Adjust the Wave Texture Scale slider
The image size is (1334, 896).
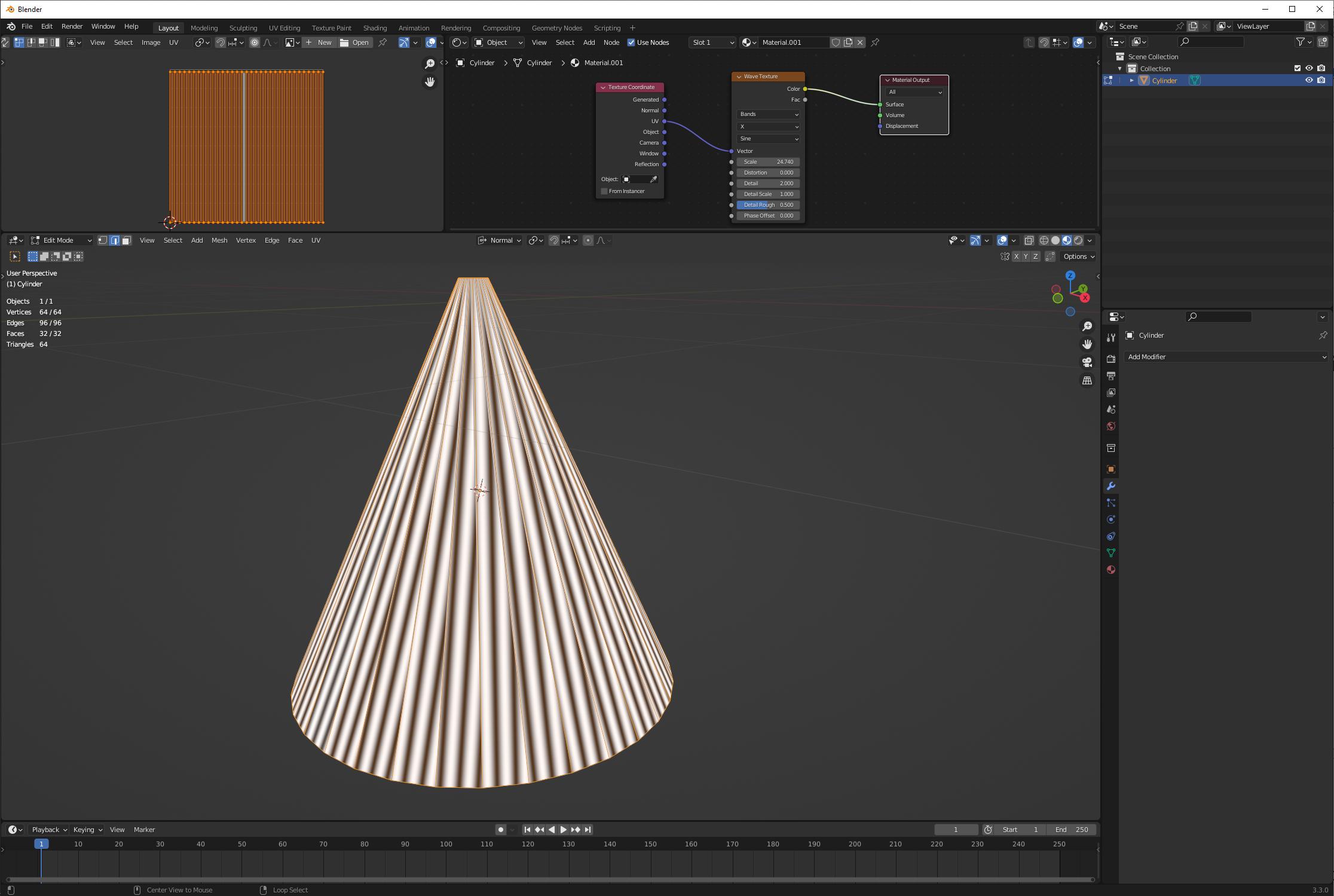pyautogui.click(x=768, y=162)
